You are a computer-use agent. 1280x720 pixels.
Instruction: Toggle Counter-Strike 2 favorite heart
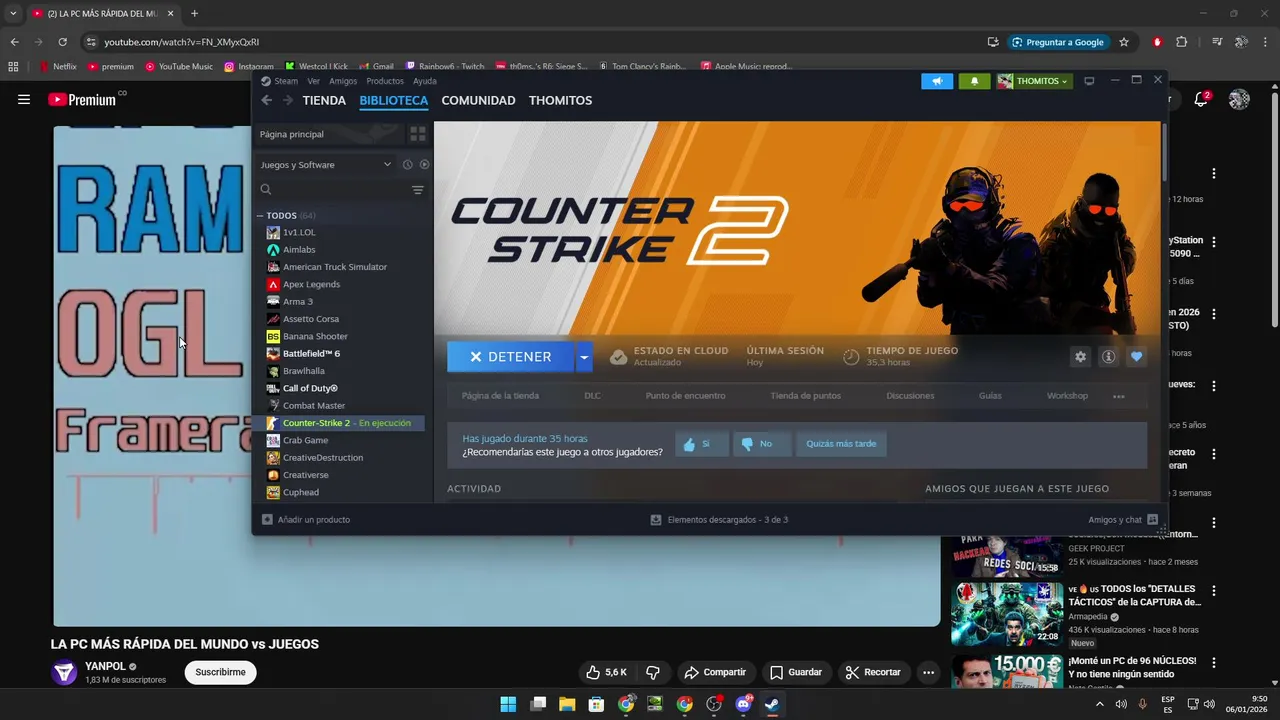tap(1136, 356)
